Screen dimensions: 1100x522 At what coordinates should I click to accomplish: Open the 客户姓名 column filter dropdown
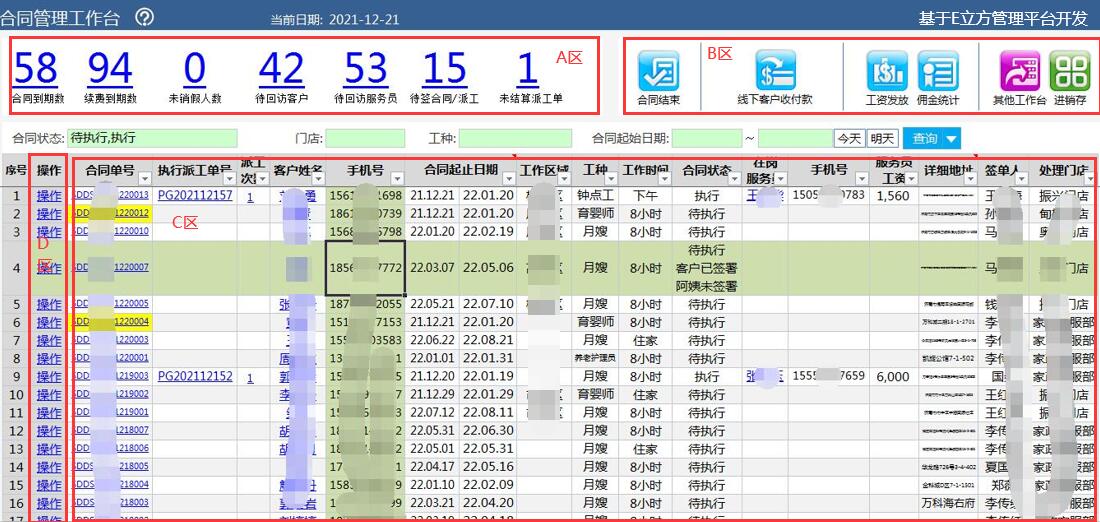[319, 178]
